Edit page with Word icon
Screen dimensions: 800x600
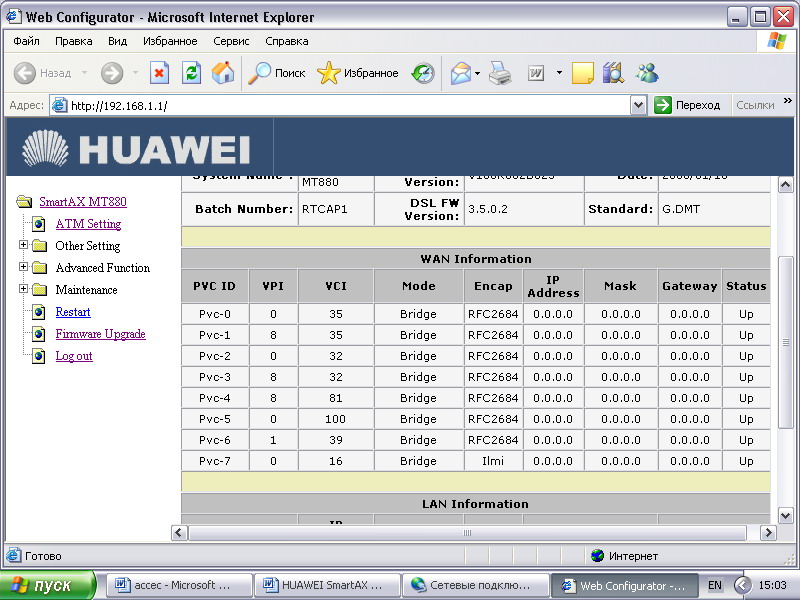536,73
